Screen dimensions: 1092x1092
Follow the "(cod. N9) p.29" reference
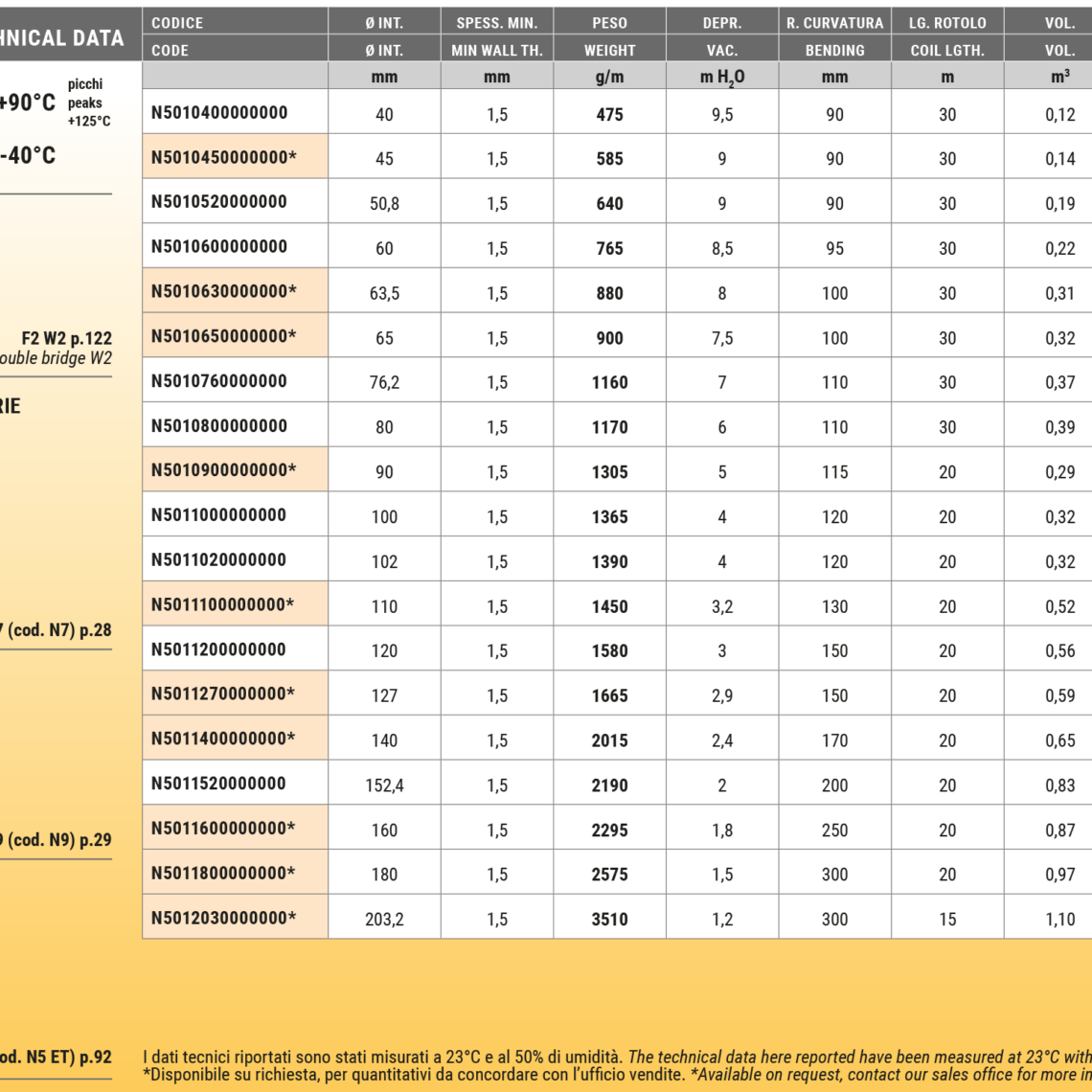pyautogui.click(x=57, y=840)
